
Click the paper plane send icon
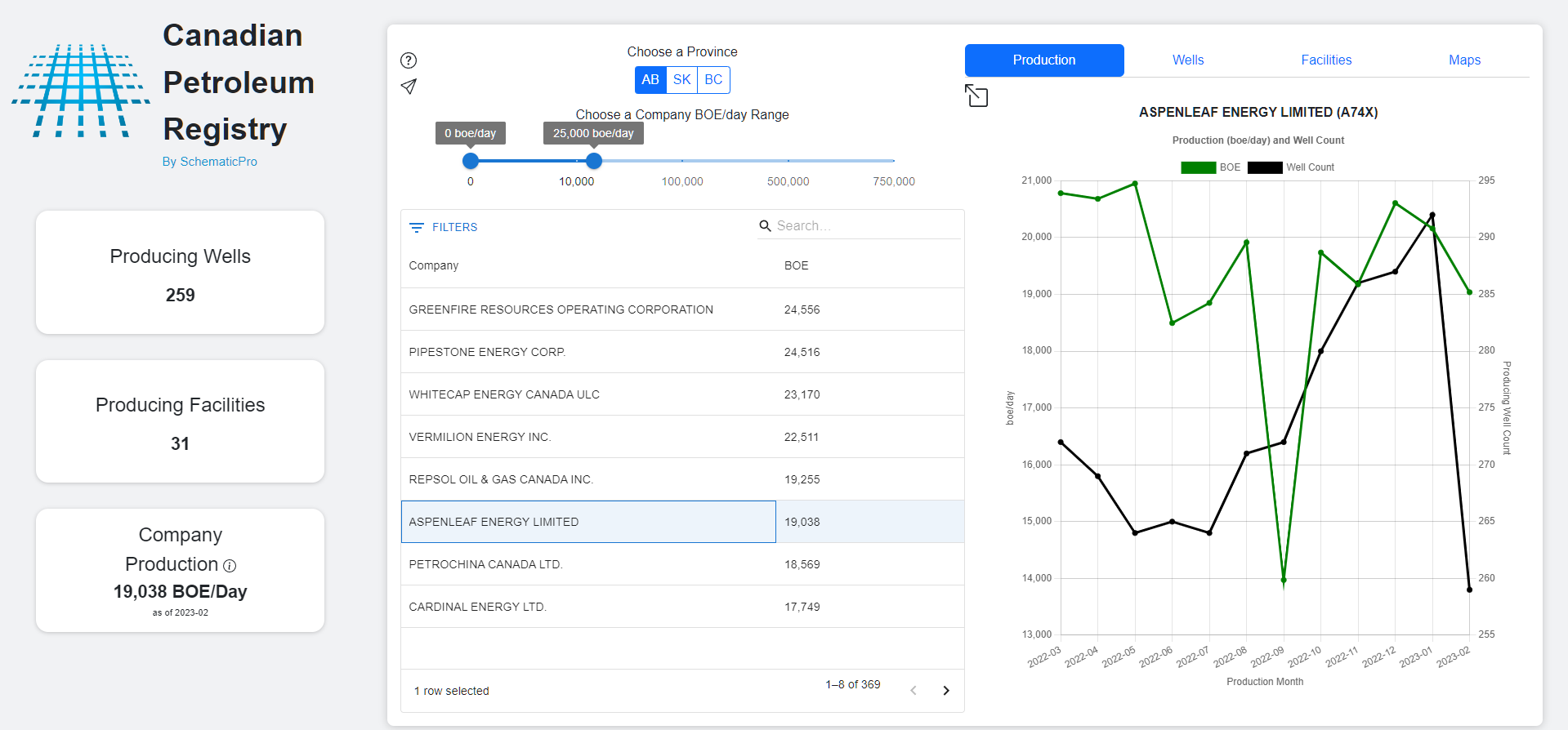(x=409, y=87)
